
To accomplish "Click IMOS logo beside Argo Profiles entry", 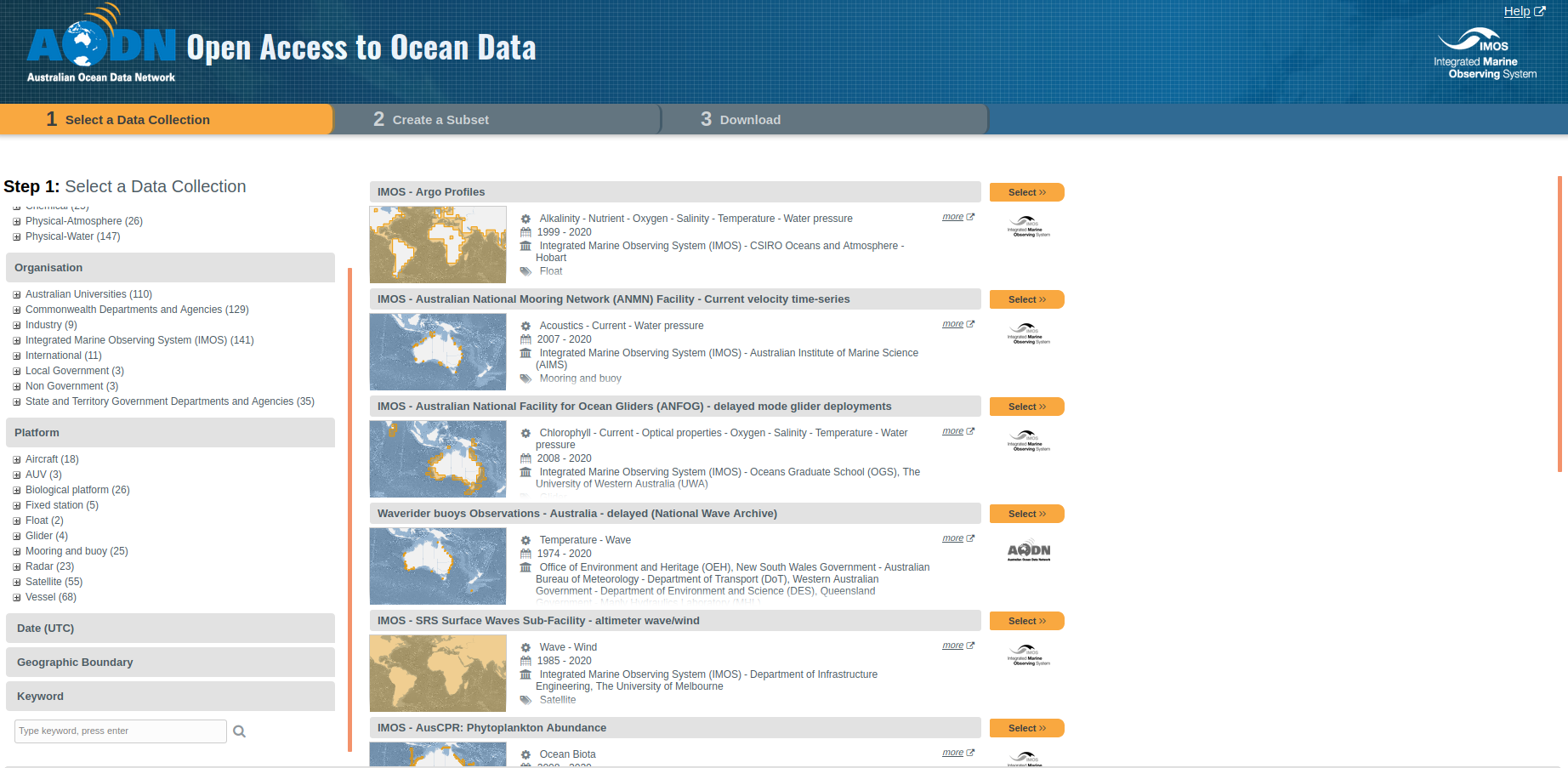I will 1028,227.
